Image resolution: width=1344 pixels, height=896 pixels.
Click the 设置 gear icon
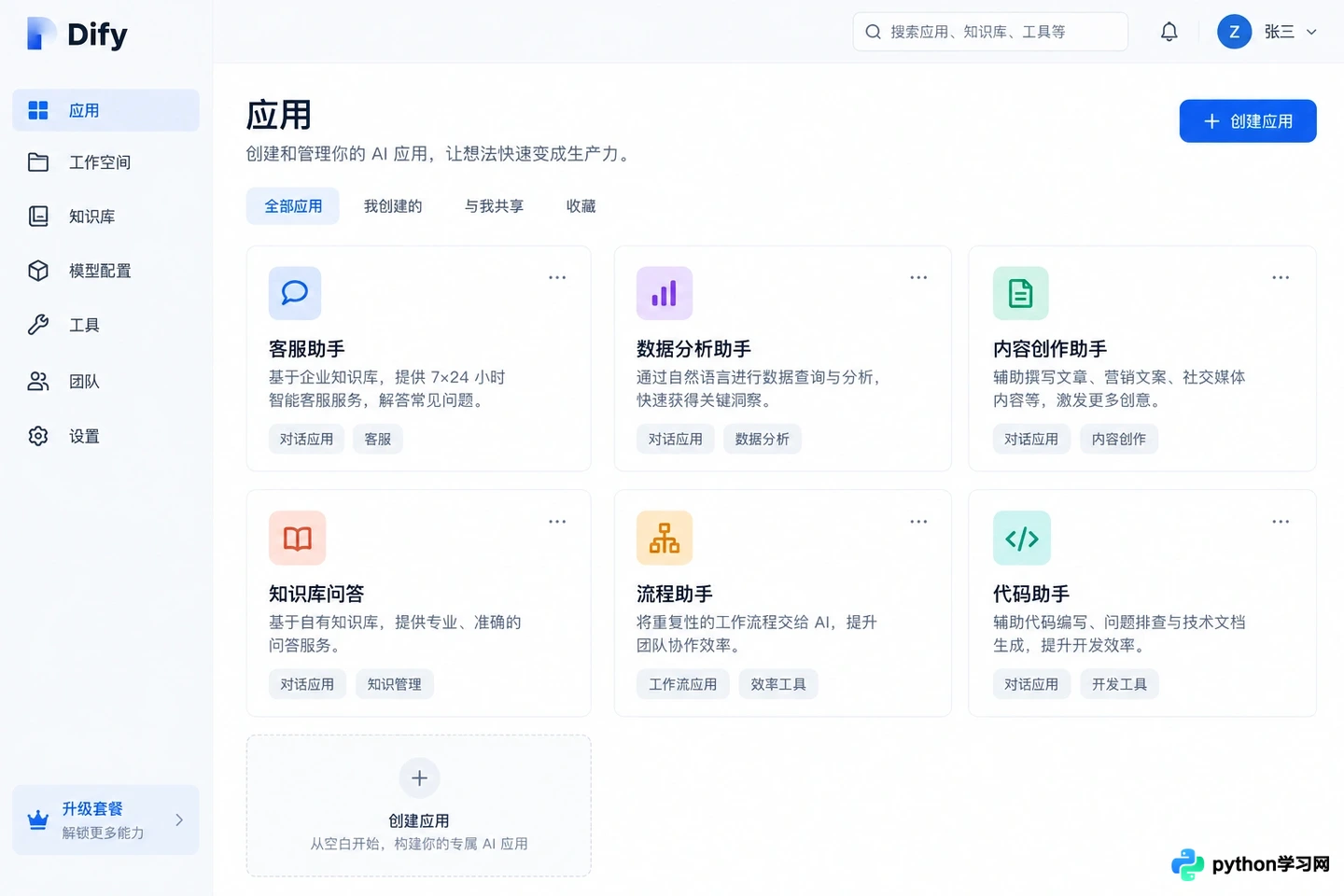[x=38, y=436]
